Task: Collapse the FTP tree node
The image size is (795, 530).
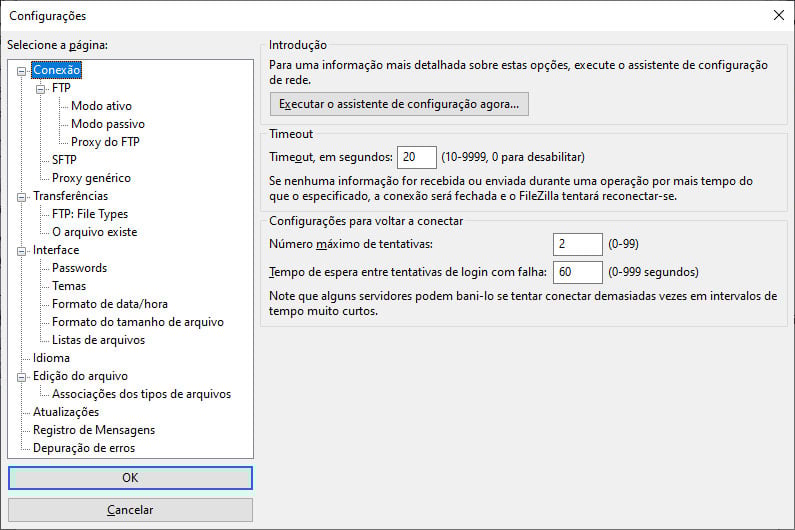Action: coord(41,89)
